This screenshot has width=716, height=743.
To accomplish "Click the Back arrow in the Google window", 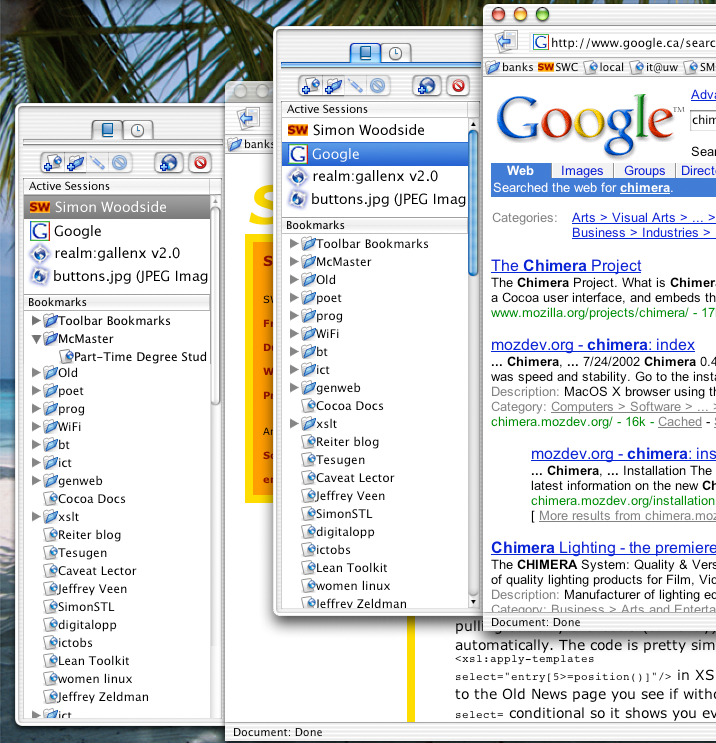I will click(x=506, y=41).
